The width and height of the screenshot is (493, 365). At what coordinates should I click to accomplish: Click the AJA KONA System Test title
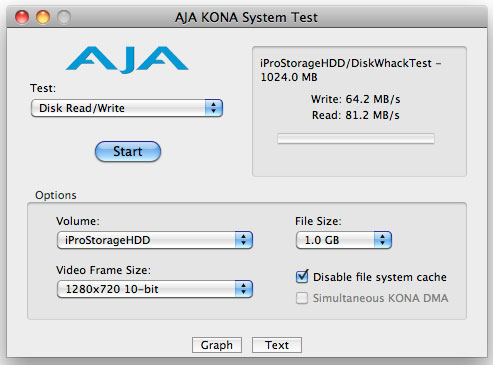click(246, 17)
